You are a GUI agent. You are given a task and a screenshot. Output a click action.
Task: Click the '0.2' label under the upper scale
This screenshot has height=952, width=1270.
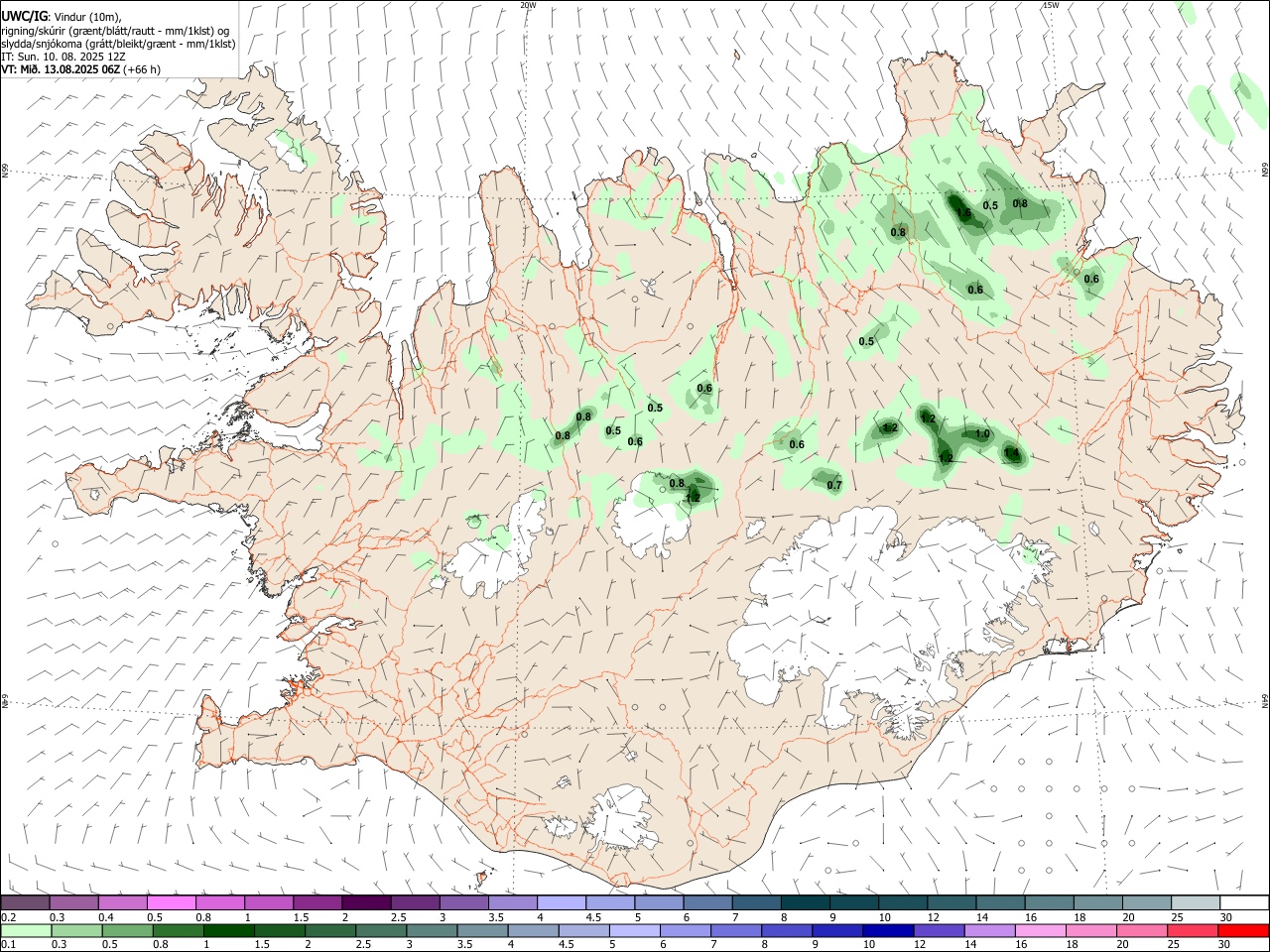tap(10, 917)
